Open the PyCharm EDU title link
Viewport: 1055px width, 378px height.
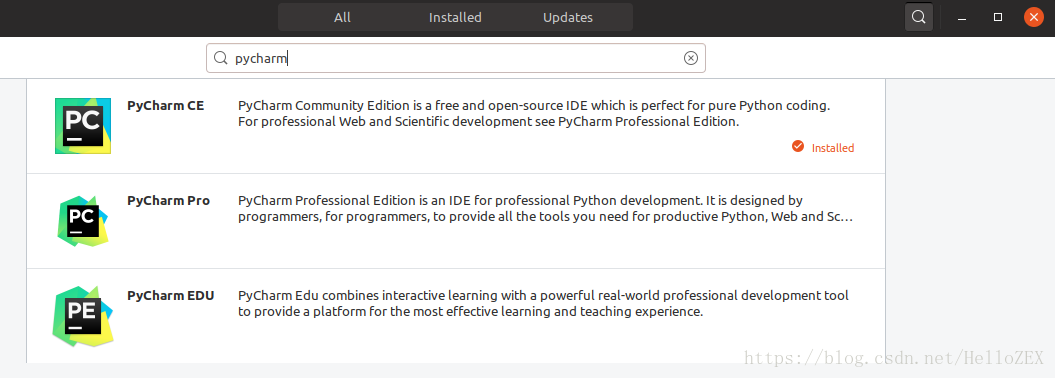[171, 296]
